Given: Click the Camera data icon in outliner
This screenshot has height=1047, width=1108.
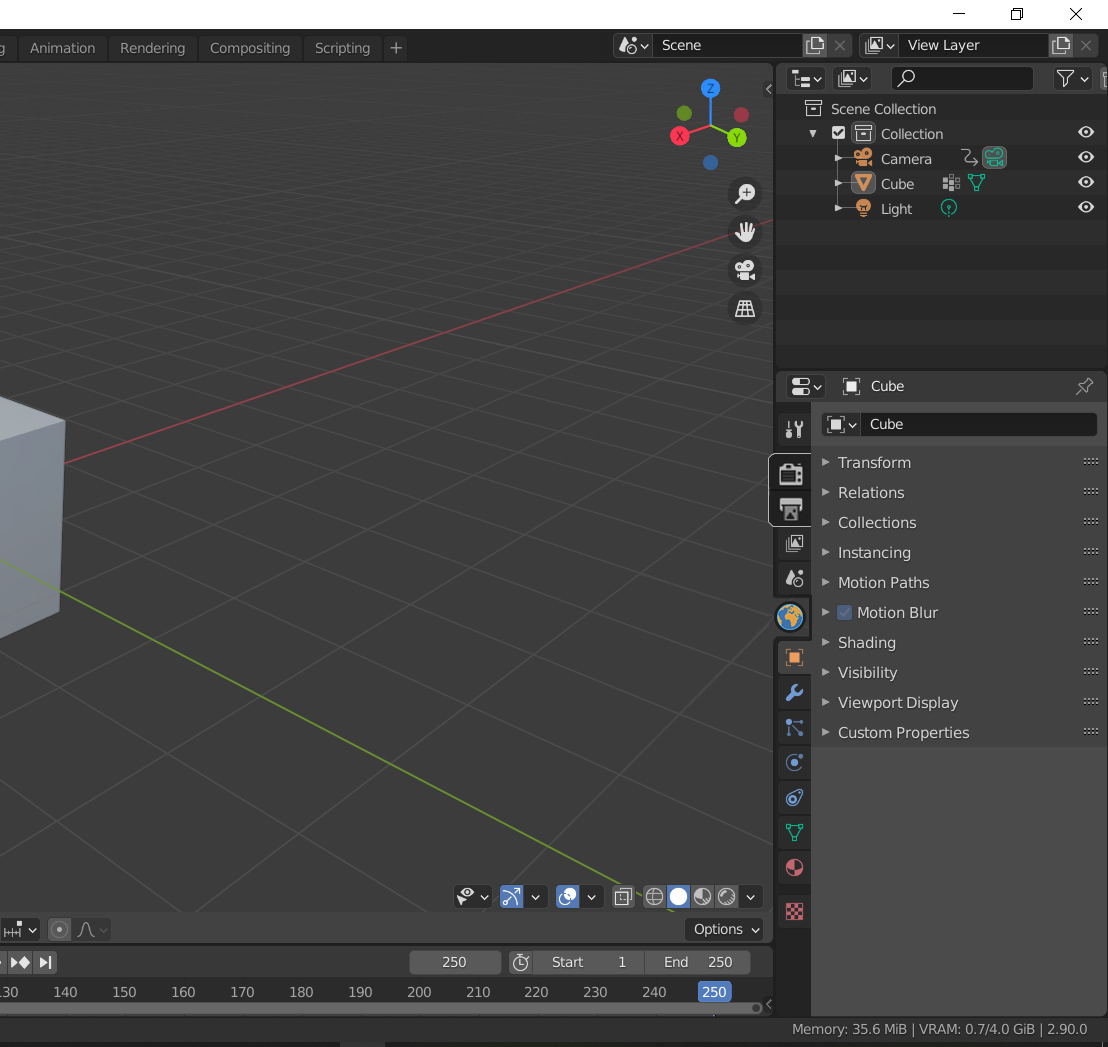Looking at the screenshot, I should coord(994,158).
